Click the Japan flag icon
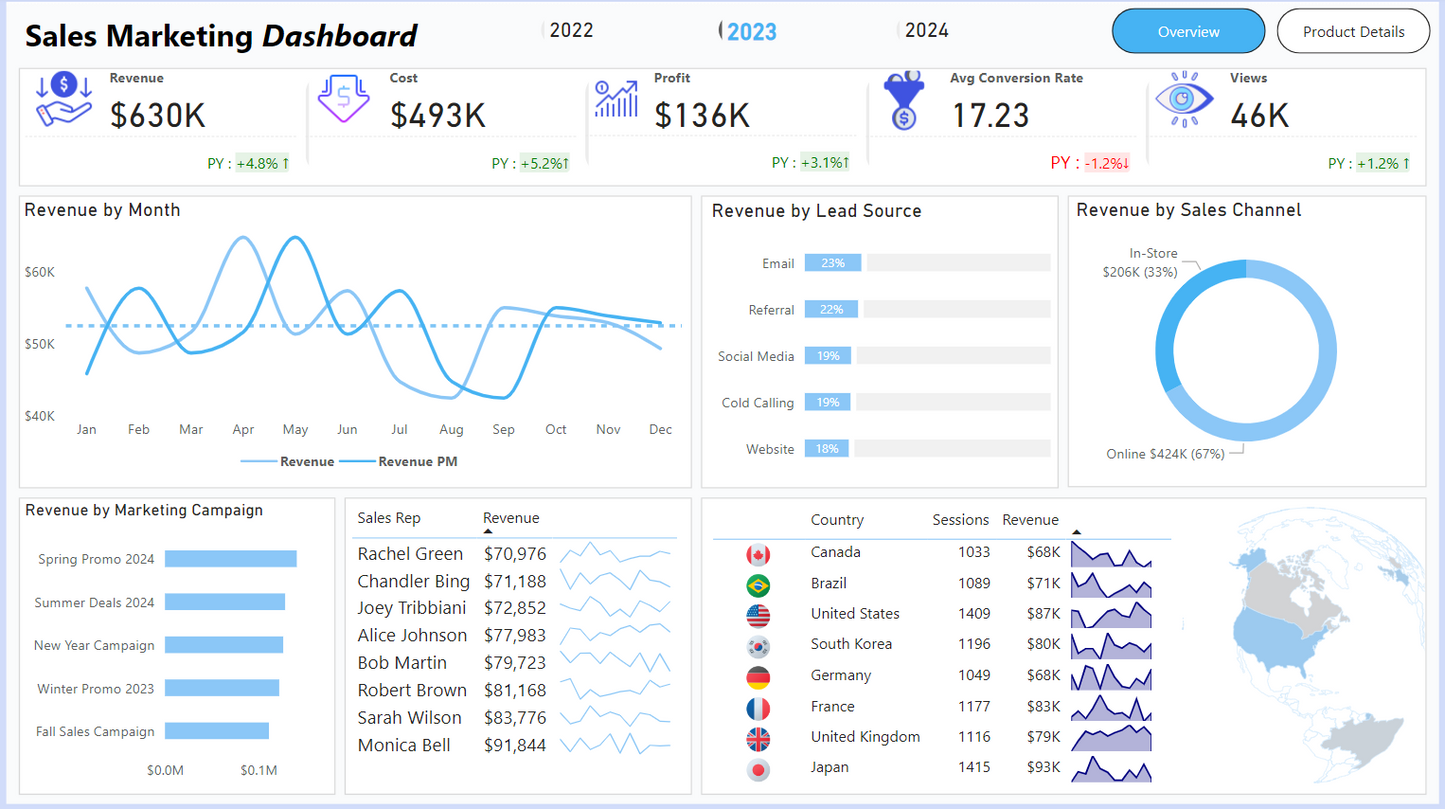 click(x=758, y=770)
